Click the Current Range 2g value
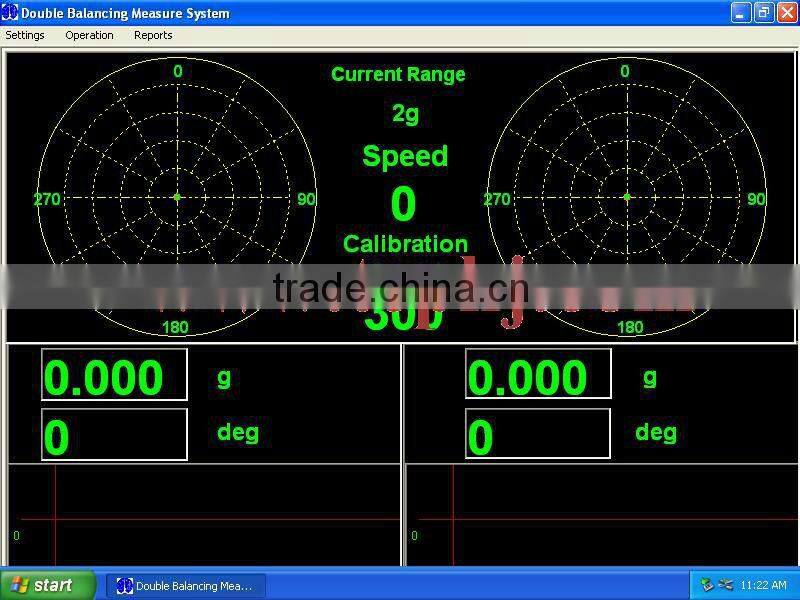This screenshot has height=600, width=800. (x=405, y=113)
